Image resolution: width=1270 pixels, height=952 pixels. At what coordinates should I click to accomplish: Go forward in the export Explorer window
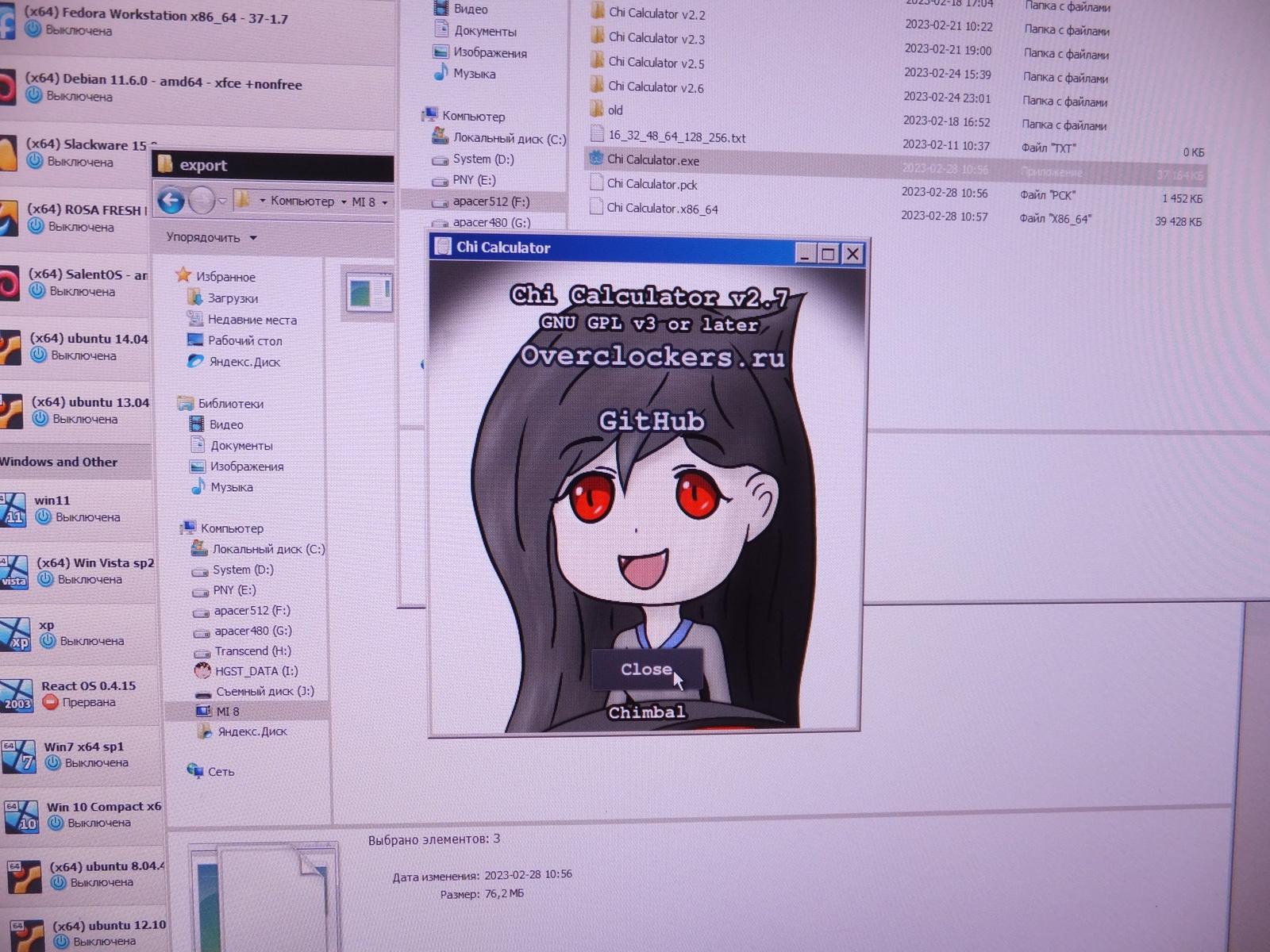[201, 201]
